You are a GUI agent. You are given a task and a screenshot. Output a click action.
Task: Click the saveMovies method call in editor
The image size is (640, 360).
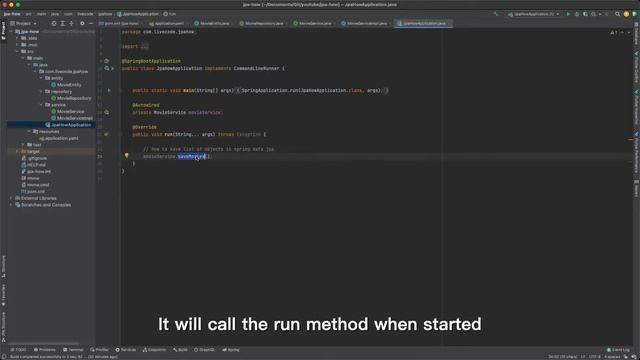(191, 156)
